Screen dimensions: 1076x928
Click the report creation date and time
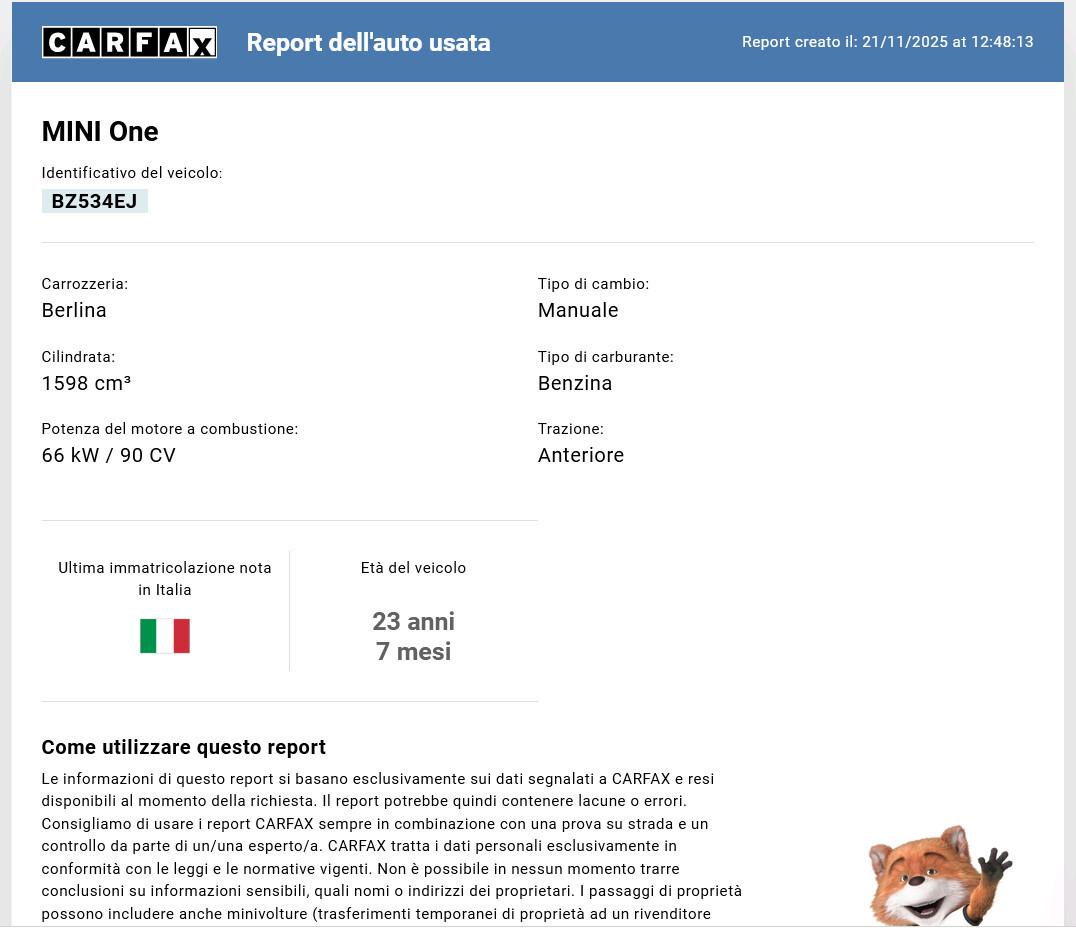887,42
